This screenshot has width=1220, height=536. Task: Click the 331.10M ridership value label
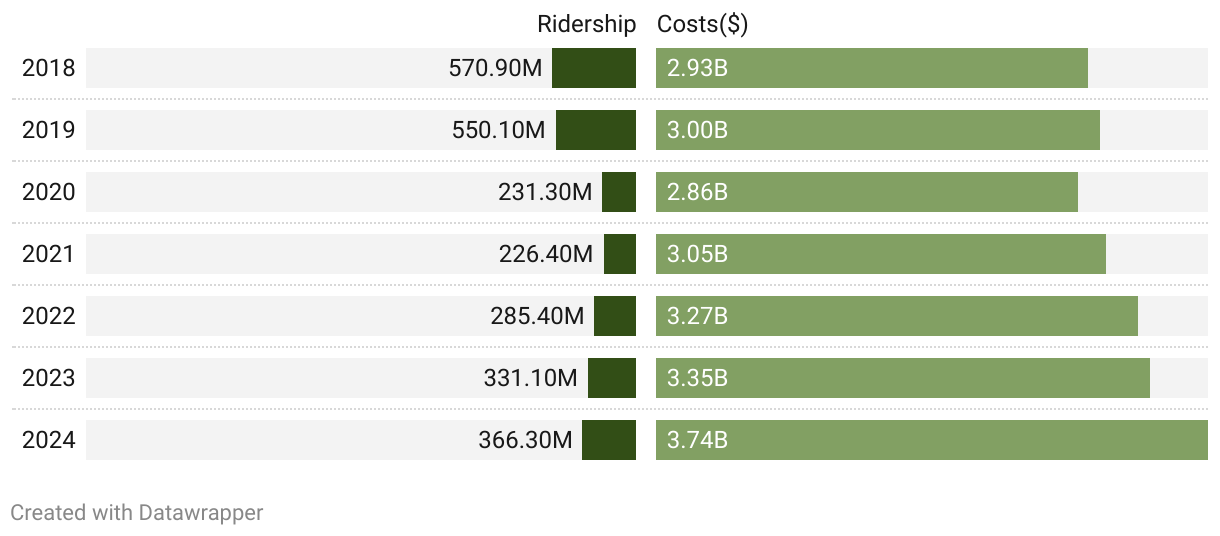click(531, 378)
